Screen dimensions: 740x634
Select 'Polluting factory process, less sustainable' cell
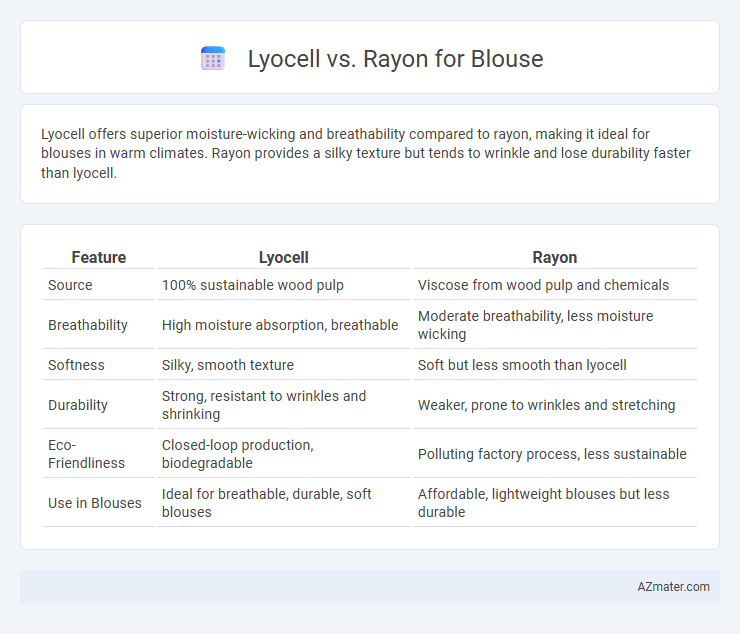(x=552, y=454)
